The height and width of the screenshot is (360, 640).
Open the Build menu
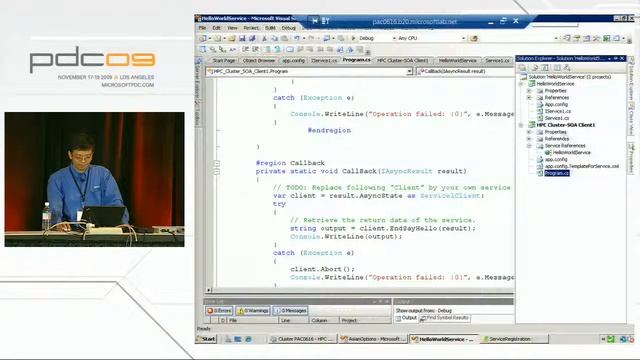pyautogui.click(x=270, y=28)
